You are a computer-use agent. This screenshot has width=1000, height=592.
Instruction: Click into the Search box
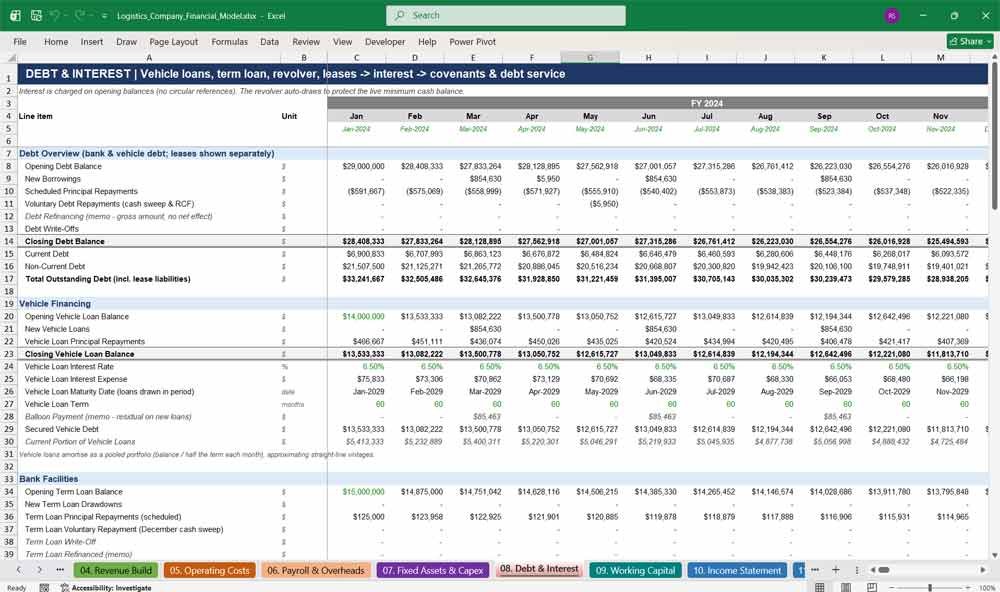[506, 15]
